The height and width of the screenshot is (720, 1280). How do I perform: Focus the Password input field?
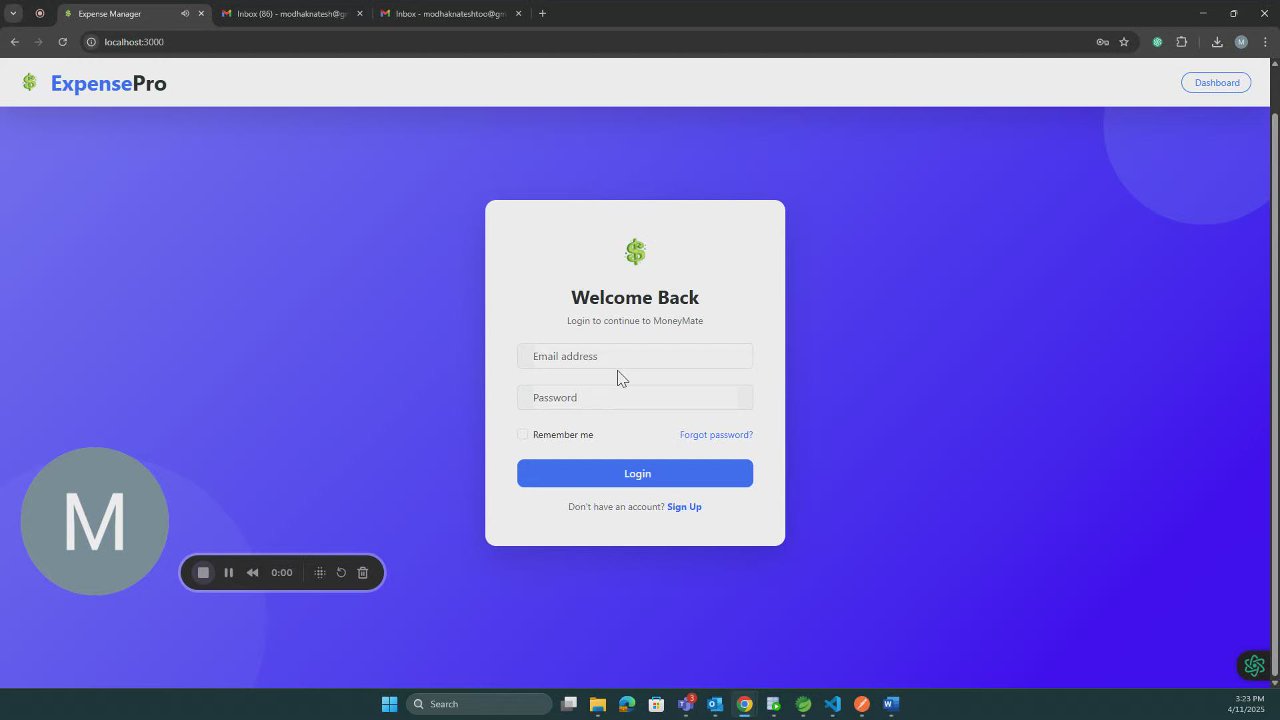635,398
